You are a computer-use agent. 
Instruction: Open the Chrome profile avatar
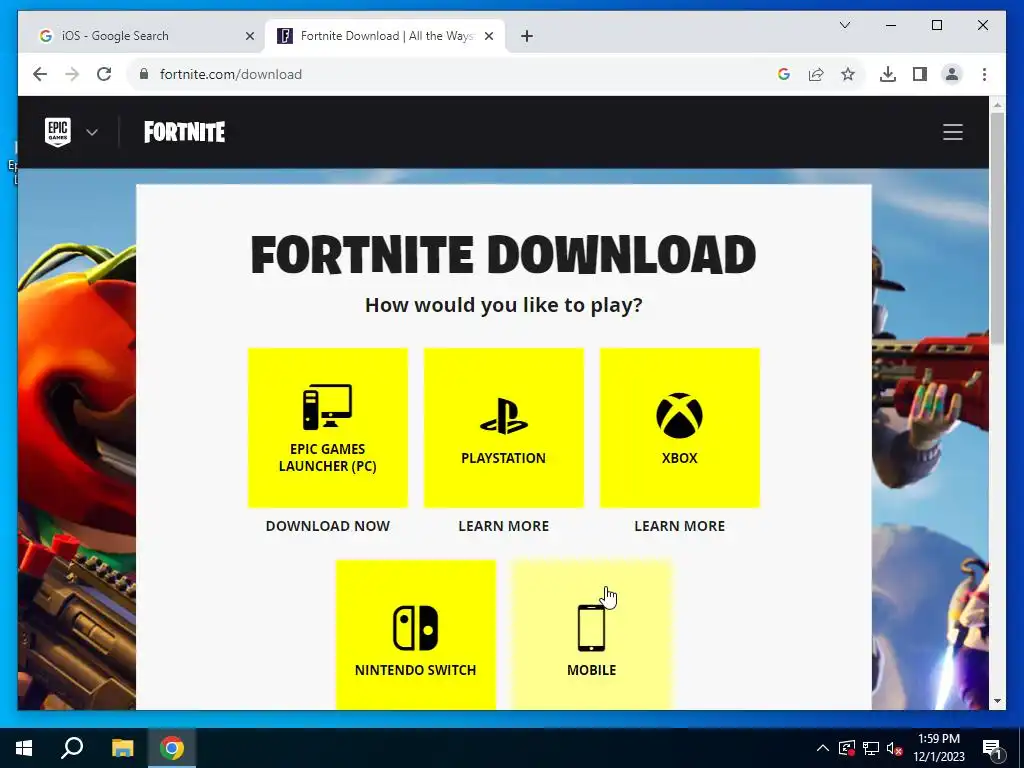pyautogui.click(x=952, y=74)
